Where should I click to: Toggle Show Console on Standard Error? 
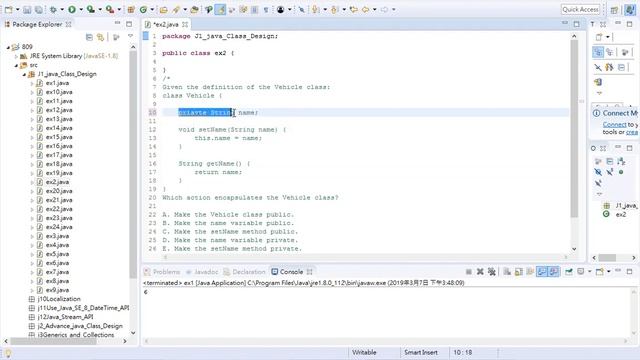pyautogui.click(x=553, y=271)
